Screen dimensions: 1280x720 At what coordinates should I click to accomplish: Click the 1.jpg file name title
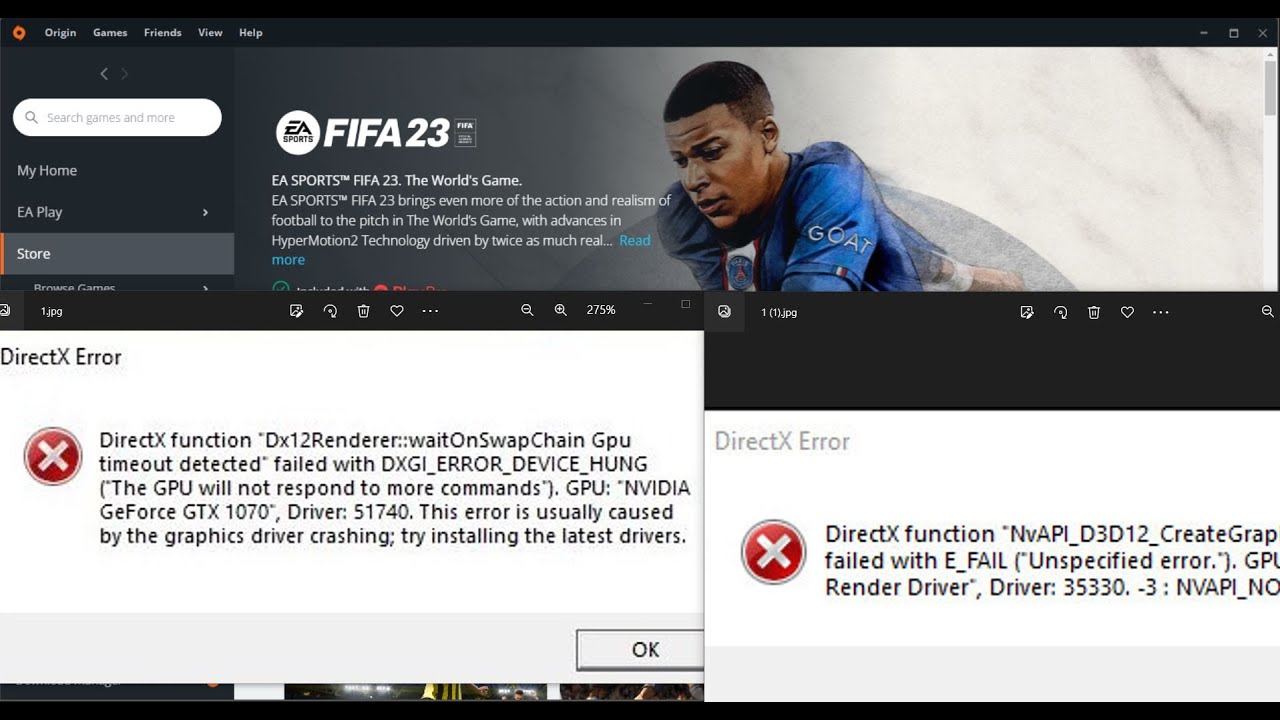tap(51, 311)
